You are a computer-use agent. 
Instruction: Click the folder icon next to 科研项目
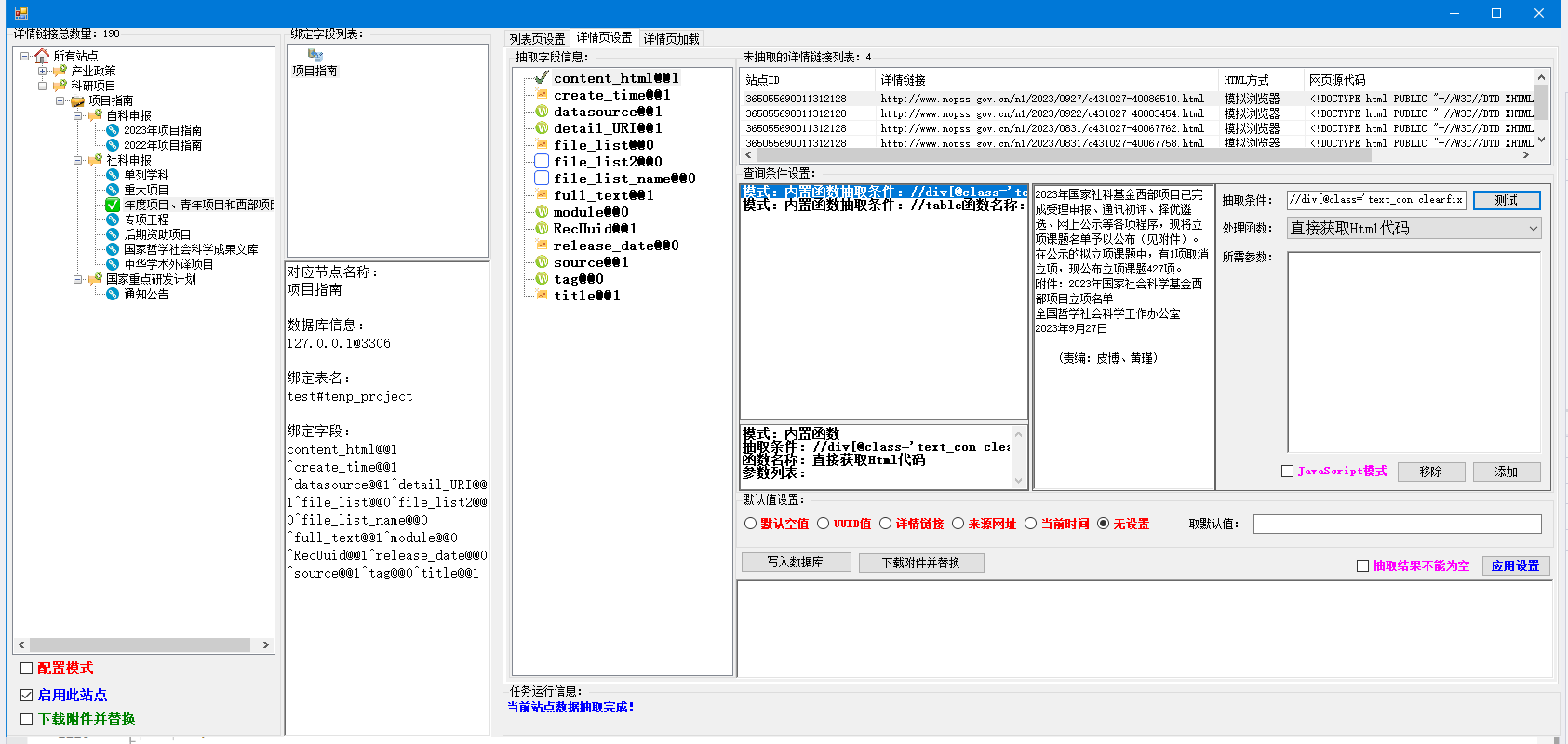60,86
